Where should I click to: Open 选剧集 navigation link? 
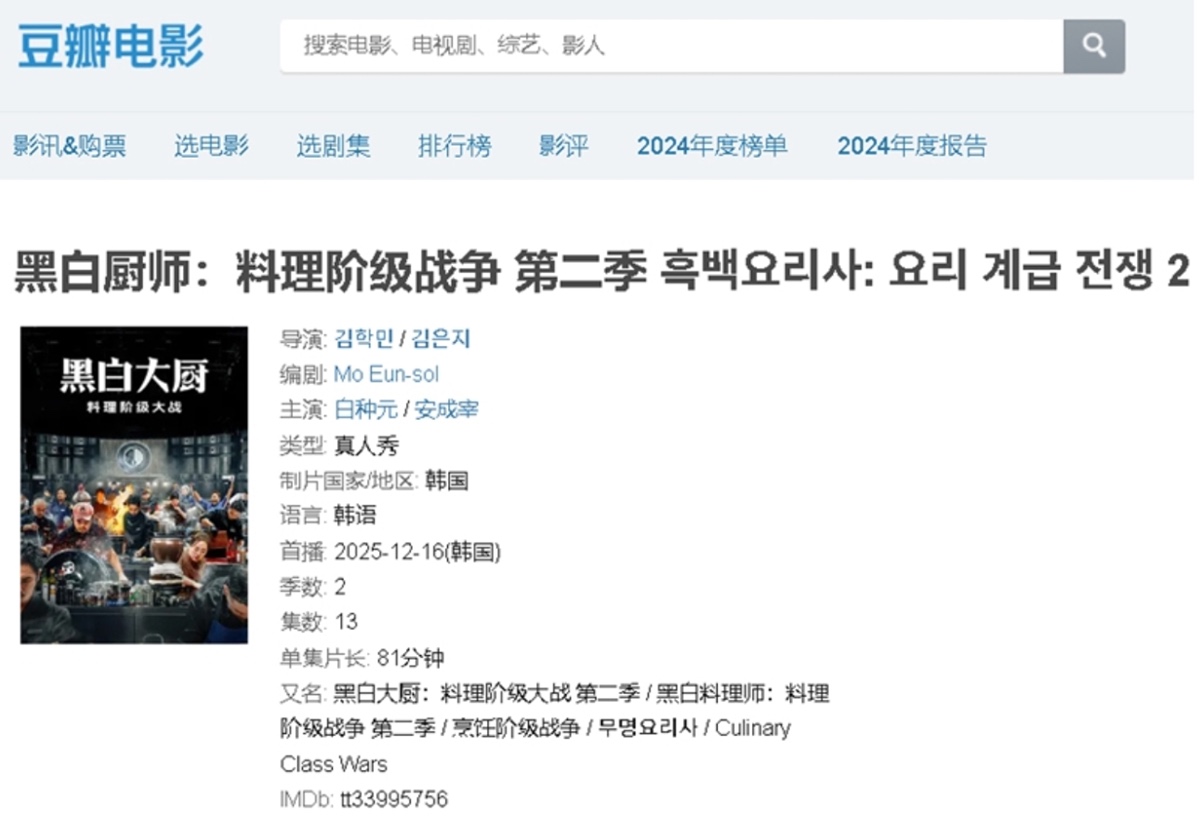pos(333,146)
